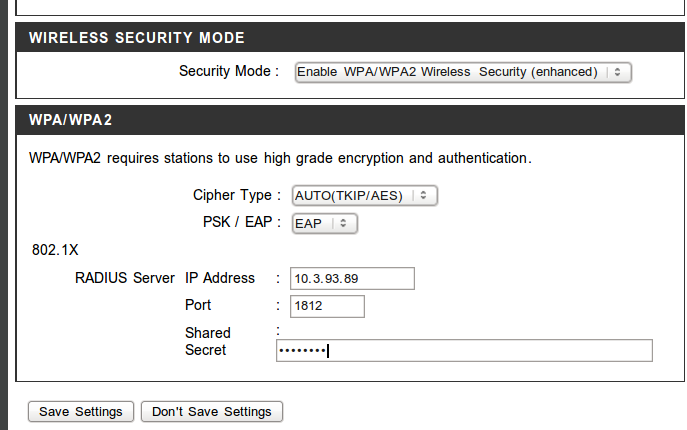Click the WIRELESS SECURITY MODE section header
Image resolution: width=687 pixels, height=430 pixels.
tap(137, 38)
